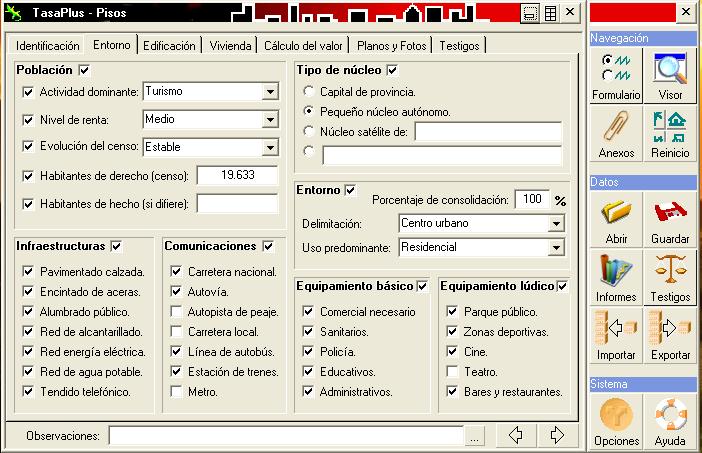Check Carretera local checkbox
702x453 pixels.
point(176,331)
